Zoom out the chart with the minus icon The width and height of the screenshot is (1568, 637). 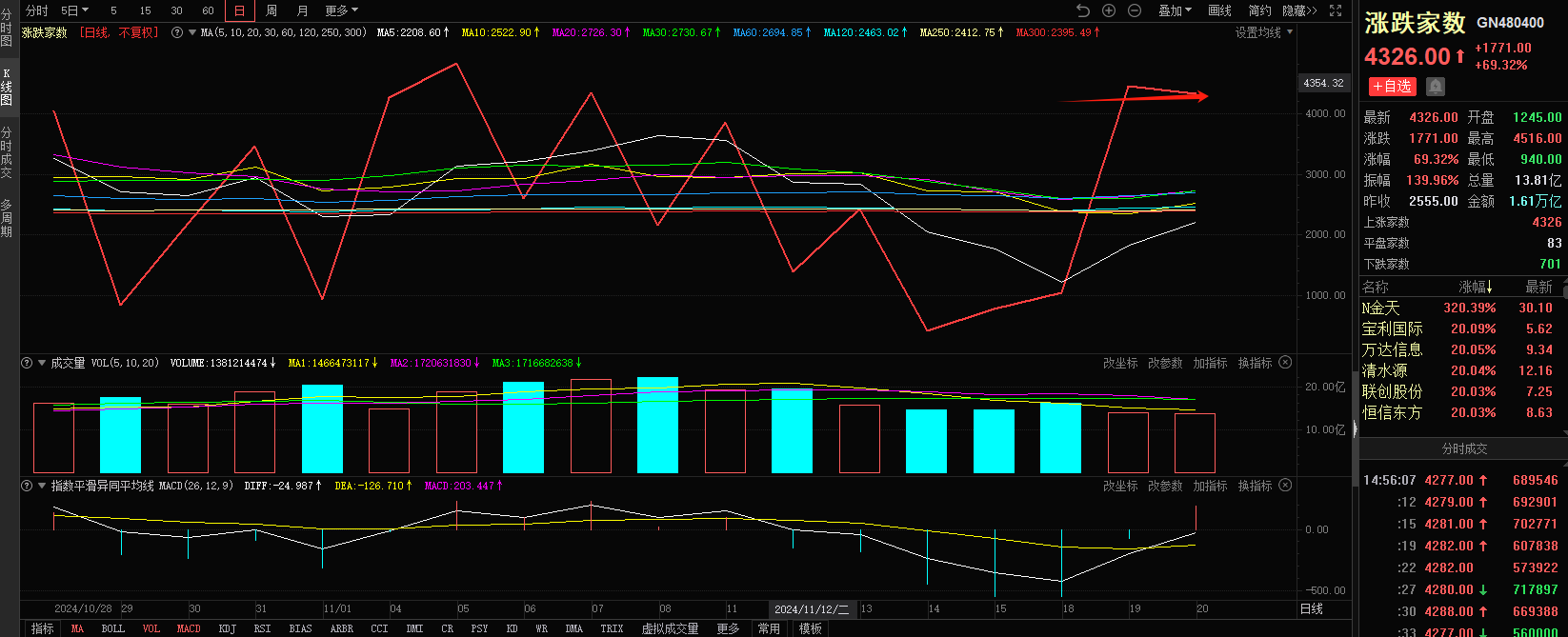pyautogui.click(x=1135, y=10)
